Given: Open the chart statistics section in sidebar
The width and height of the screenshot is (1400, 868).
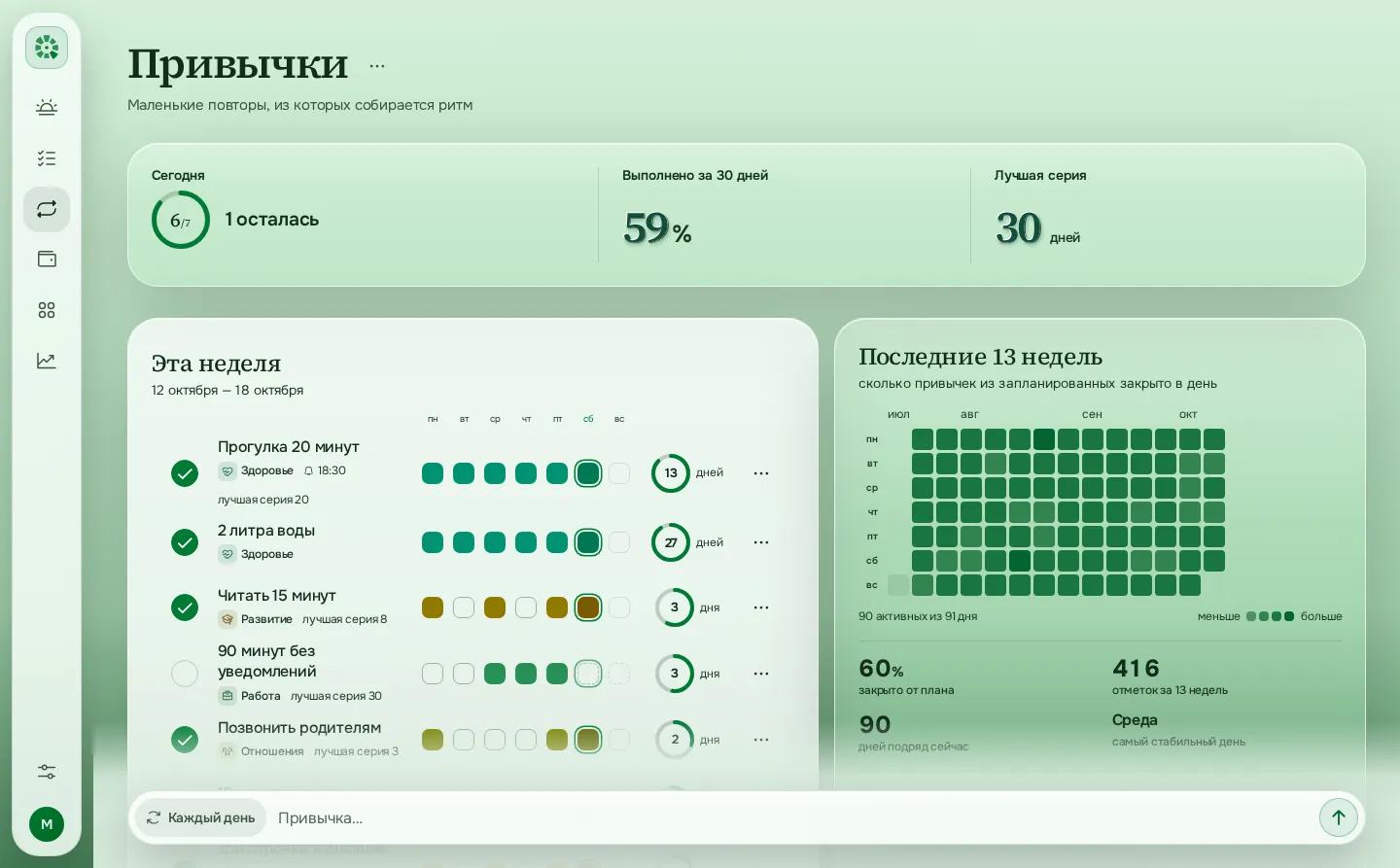Looking at the screenshot, I should [x=47, y=361].
